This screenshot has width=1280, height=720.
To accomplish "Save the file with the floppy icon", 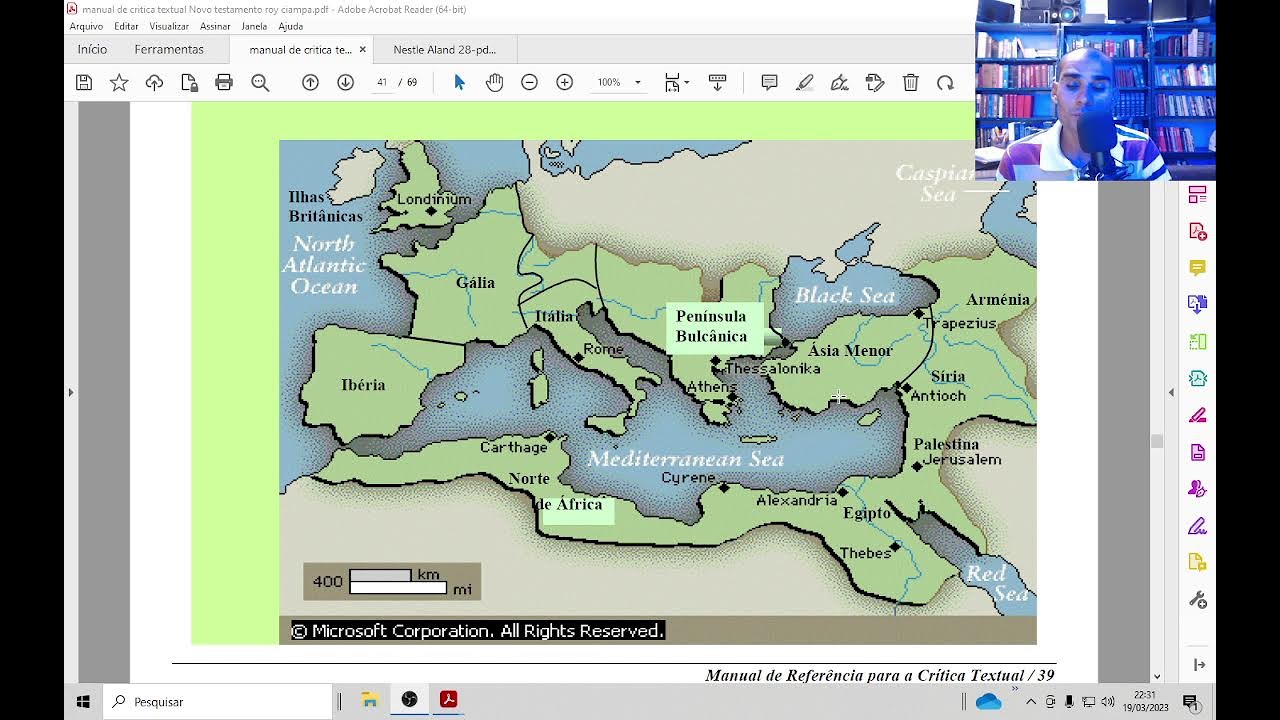I will (x=84, y=82).
